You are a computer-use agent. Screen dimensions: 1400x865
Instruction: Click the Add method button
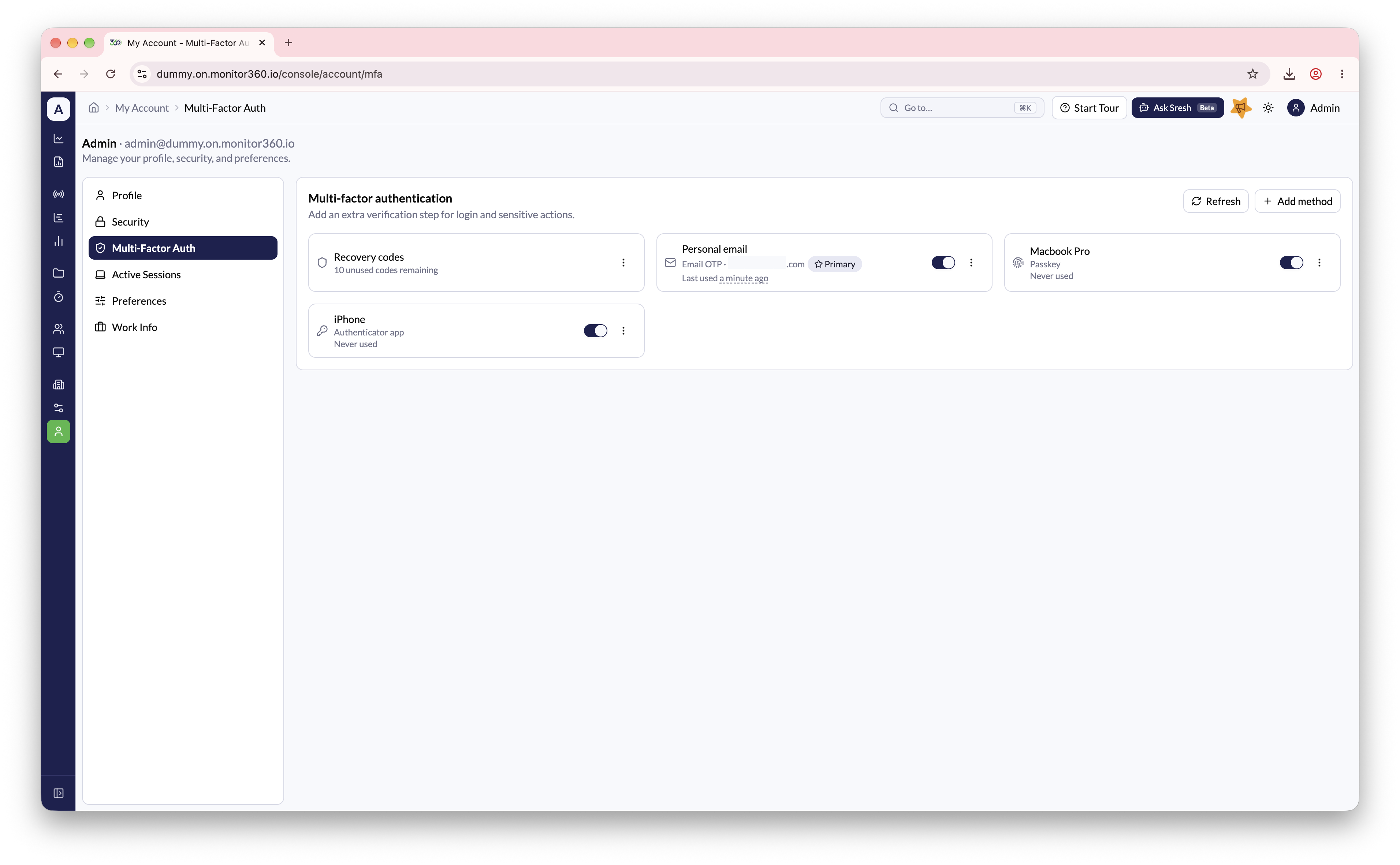tap(1297, 201)
